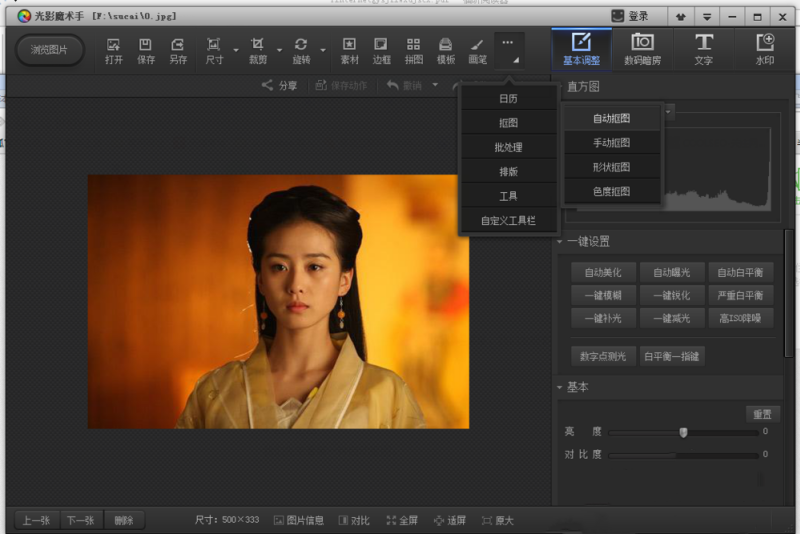Apply 自动曝光 preset

[672, 272]
